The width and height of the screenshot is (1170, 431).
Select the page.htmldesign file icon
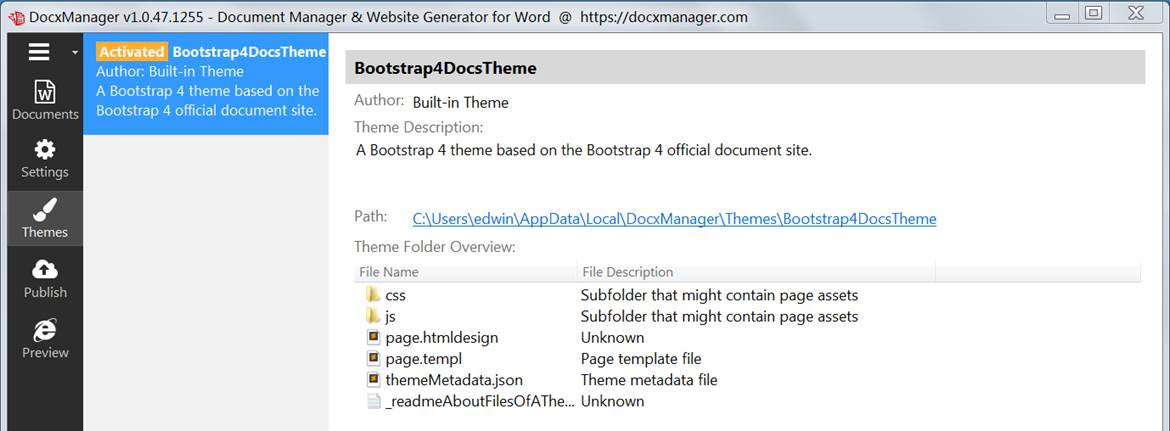click(374, 338)
